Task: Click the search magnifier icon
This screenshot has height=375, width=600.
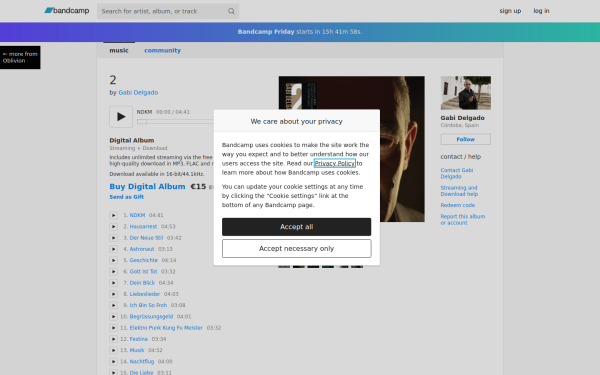Action: [231, 11]
